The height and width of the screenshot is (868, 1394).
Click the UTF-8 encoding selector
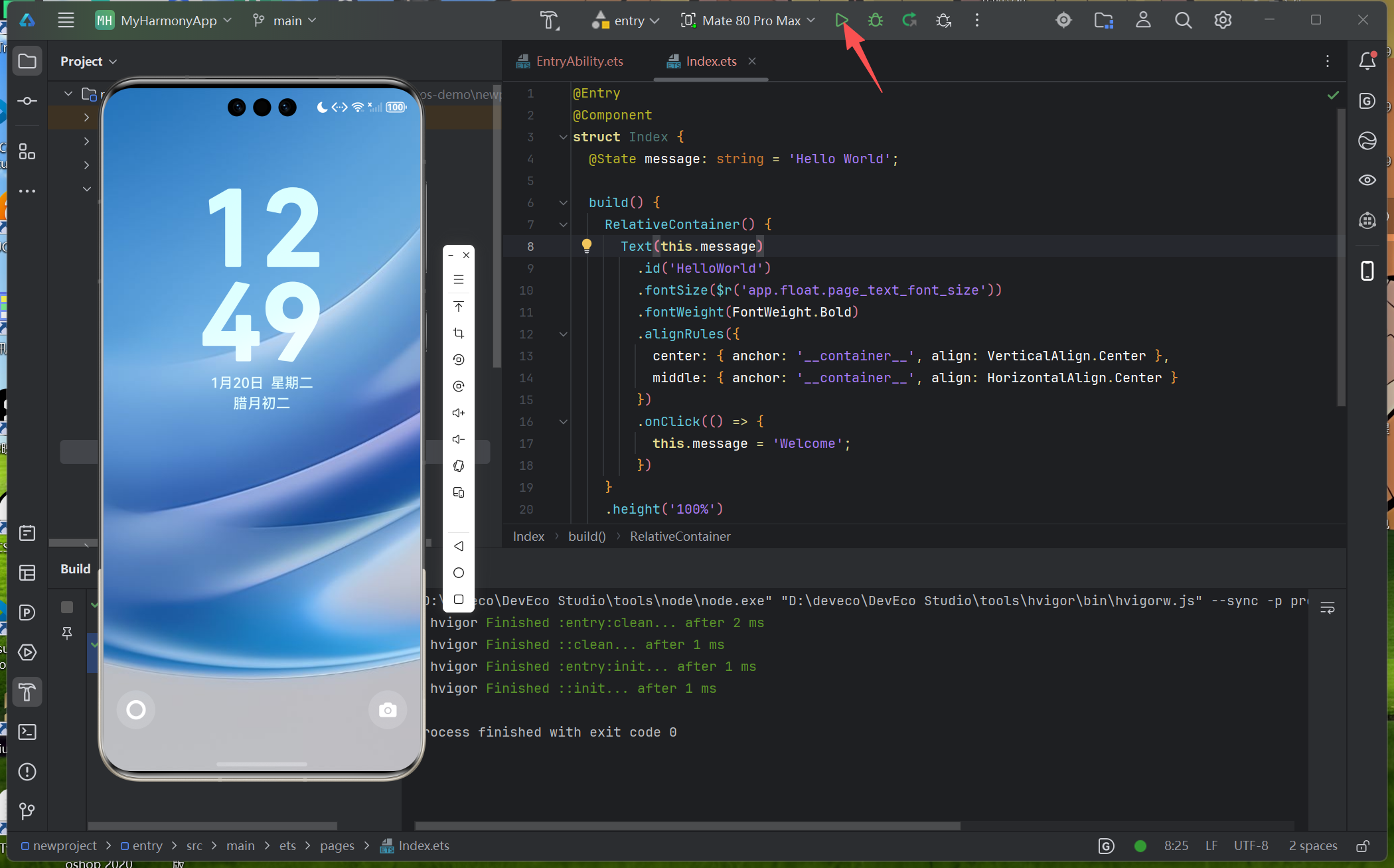click(x=1251, y=846)
